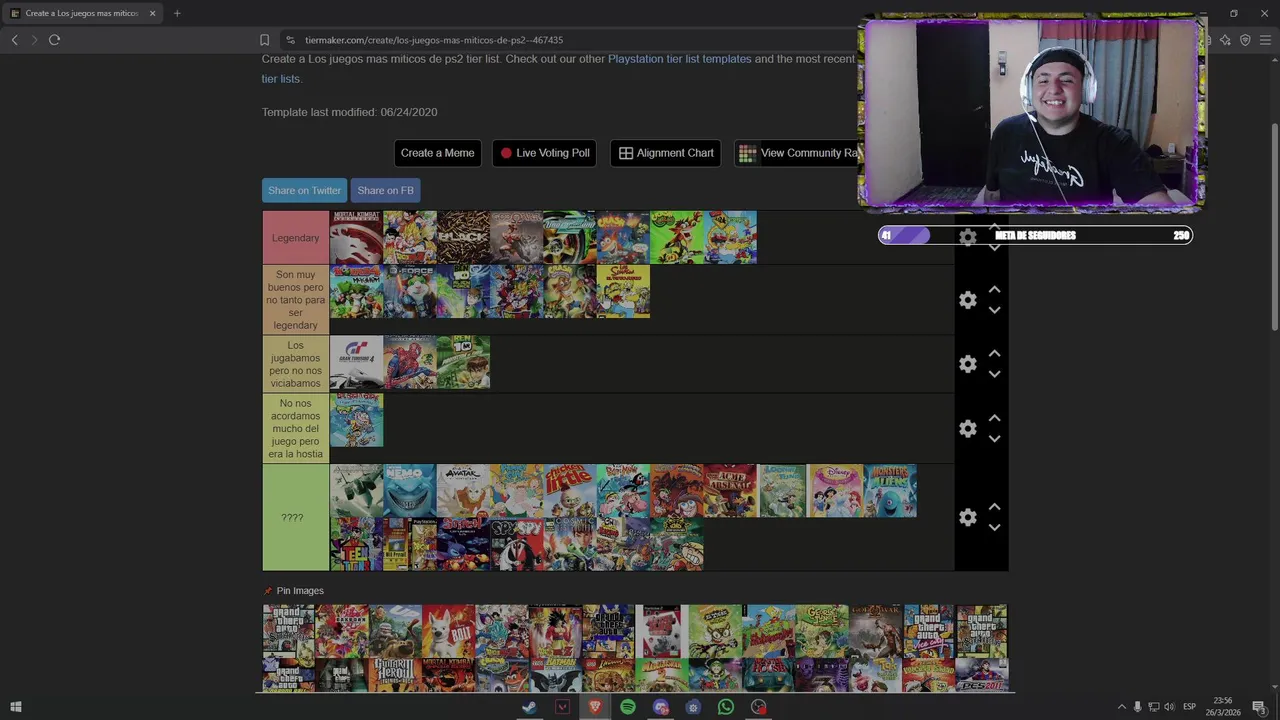The image size is (1280, 720).
Task: Open settings gear for the Legendary tier
Action: tap(967, 237)
